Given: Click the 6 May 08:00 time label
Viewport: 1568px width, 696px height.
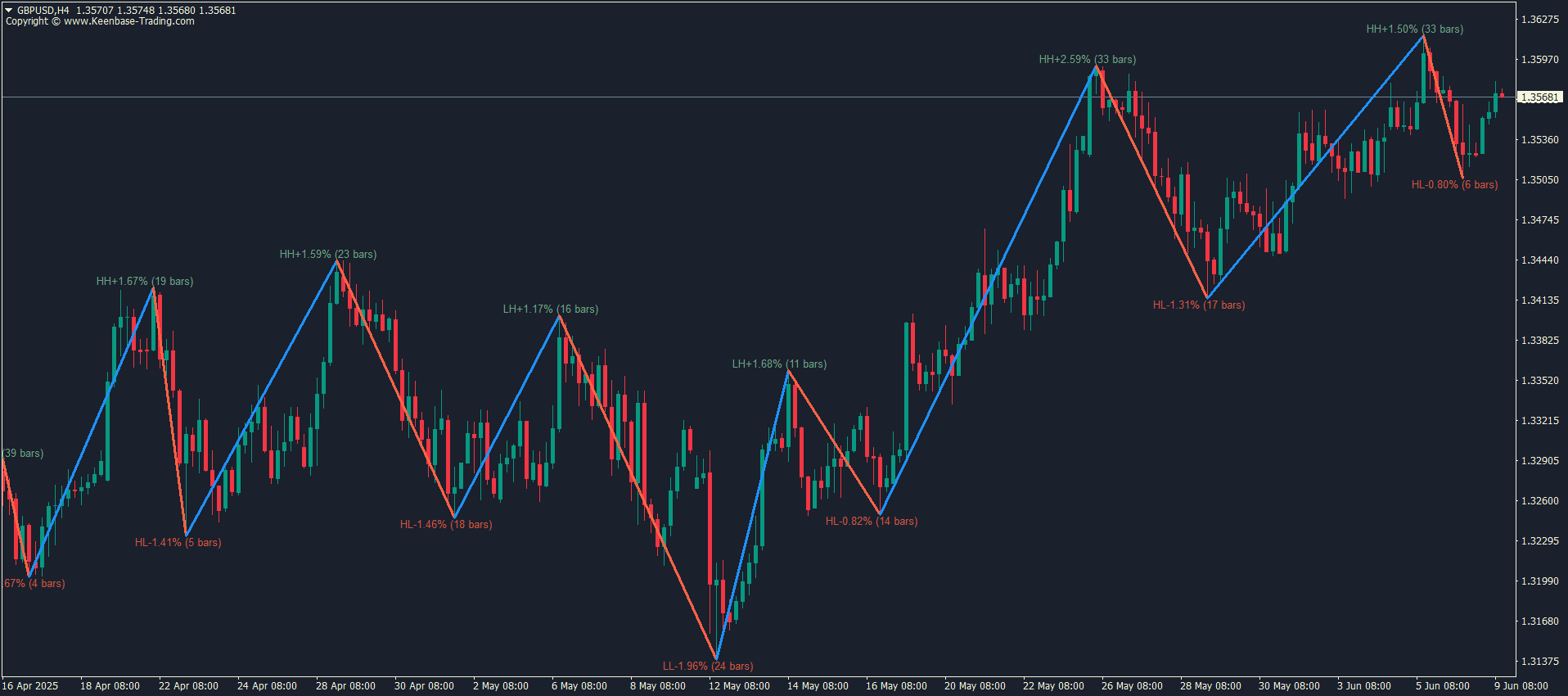Looking at the screenshot, I should [579, 686].
